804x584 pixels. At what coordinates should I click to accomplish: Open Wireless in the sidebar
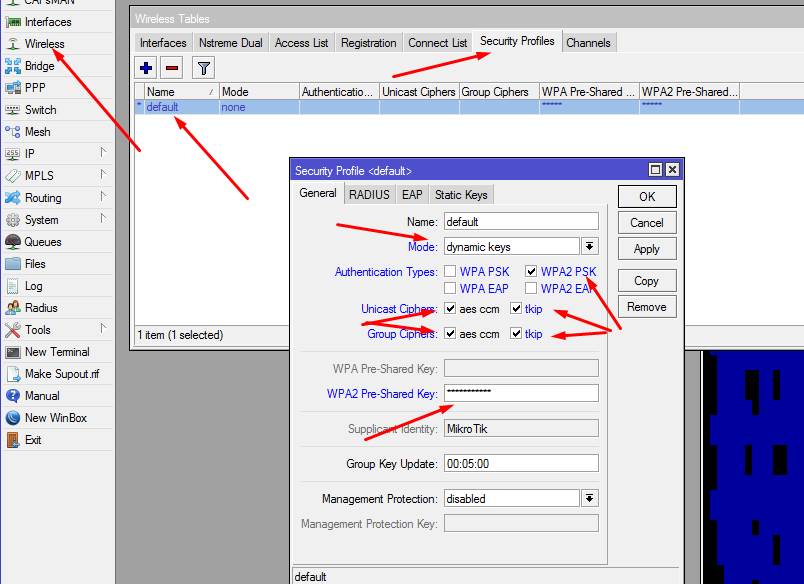44,44
